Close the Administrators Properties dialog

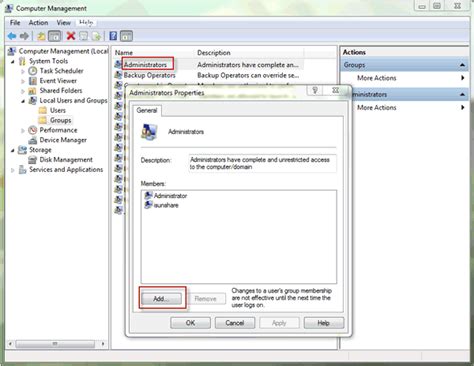[335, 90]
